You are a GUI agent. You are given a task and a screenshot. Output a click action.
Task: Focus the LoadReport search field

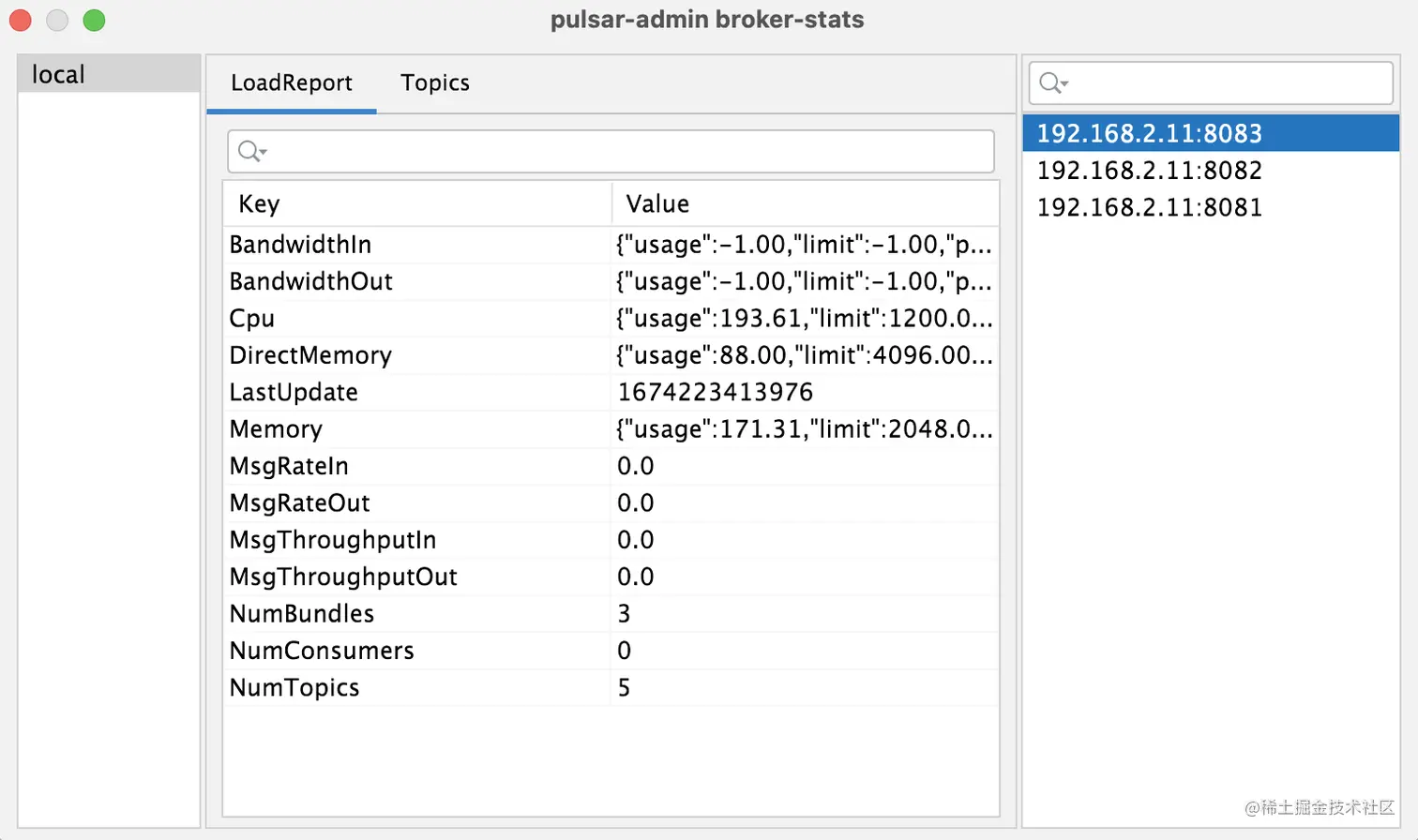628,151
